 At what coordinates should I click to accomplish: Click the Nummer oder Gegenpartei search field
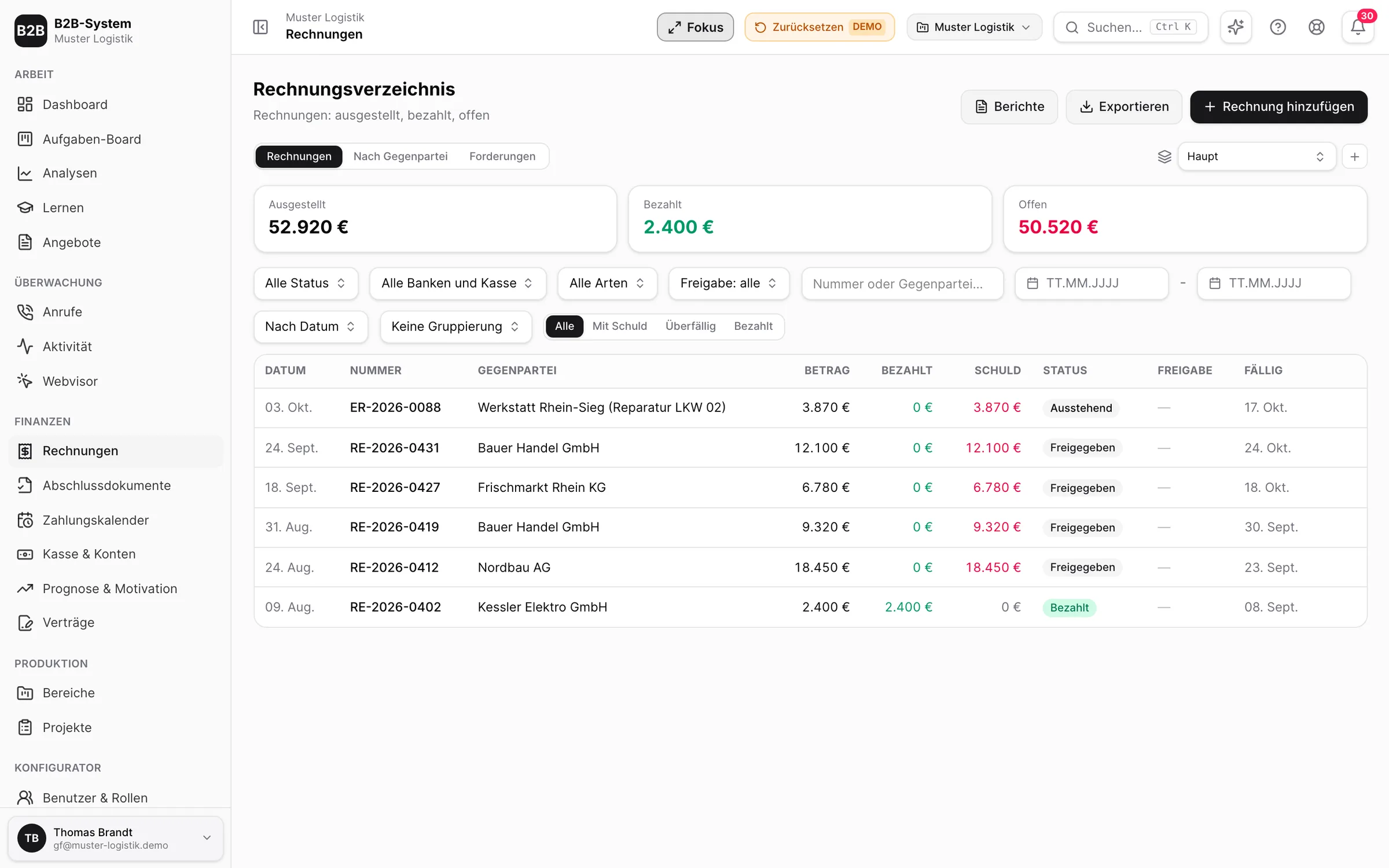[902, 284]
